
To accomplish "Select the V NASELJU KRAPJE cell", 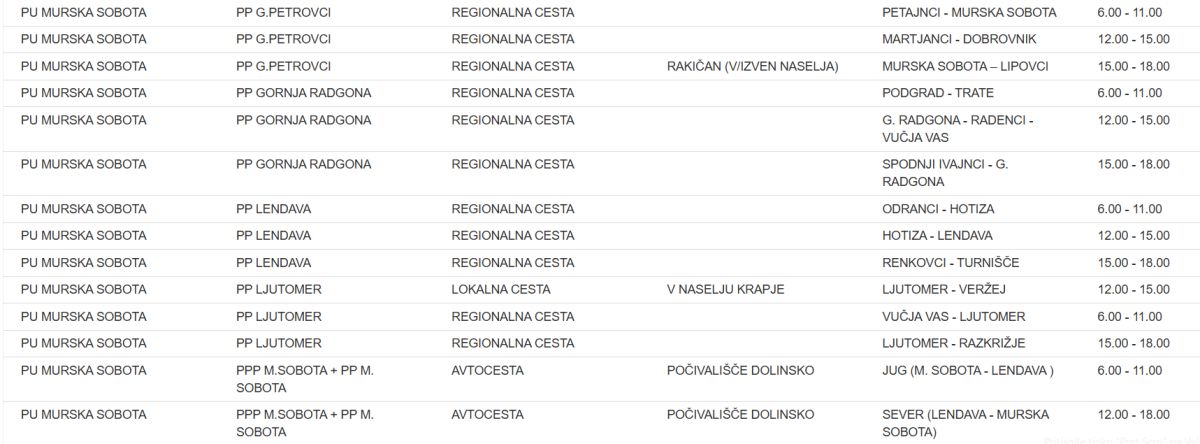I will (x=725, y=290).
